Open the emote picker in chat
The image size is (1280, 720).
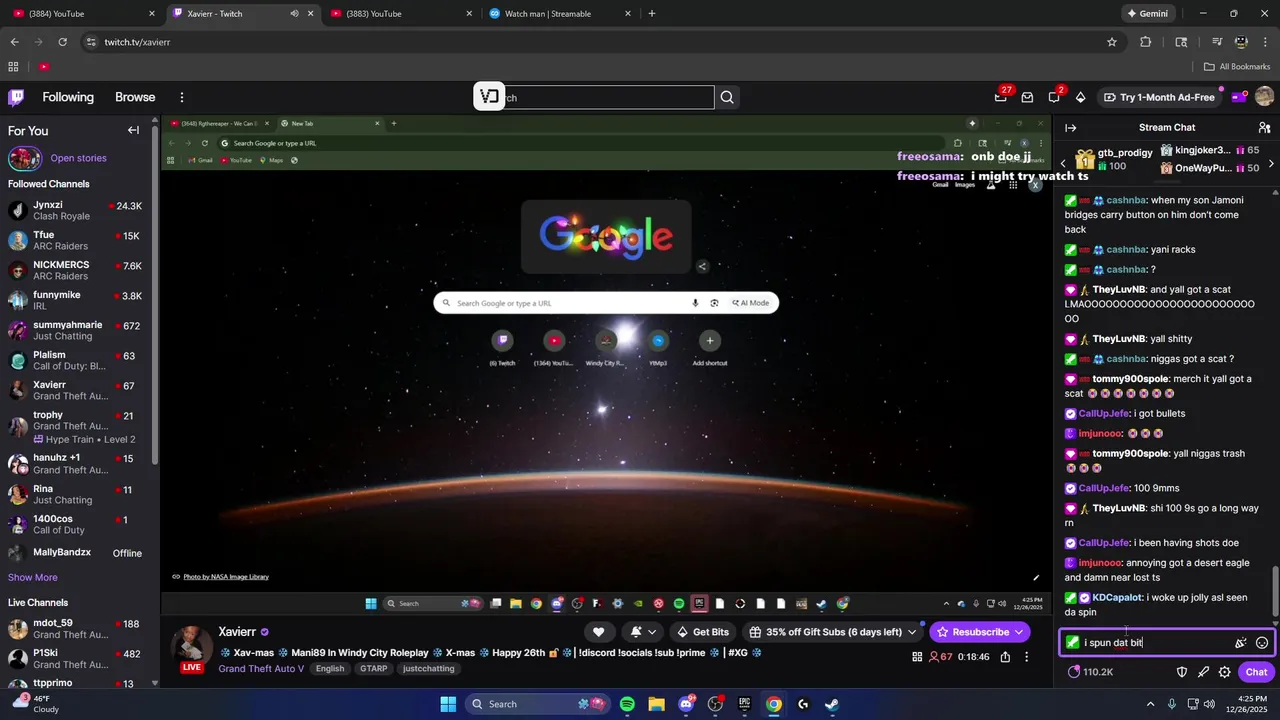(1262, 643)
